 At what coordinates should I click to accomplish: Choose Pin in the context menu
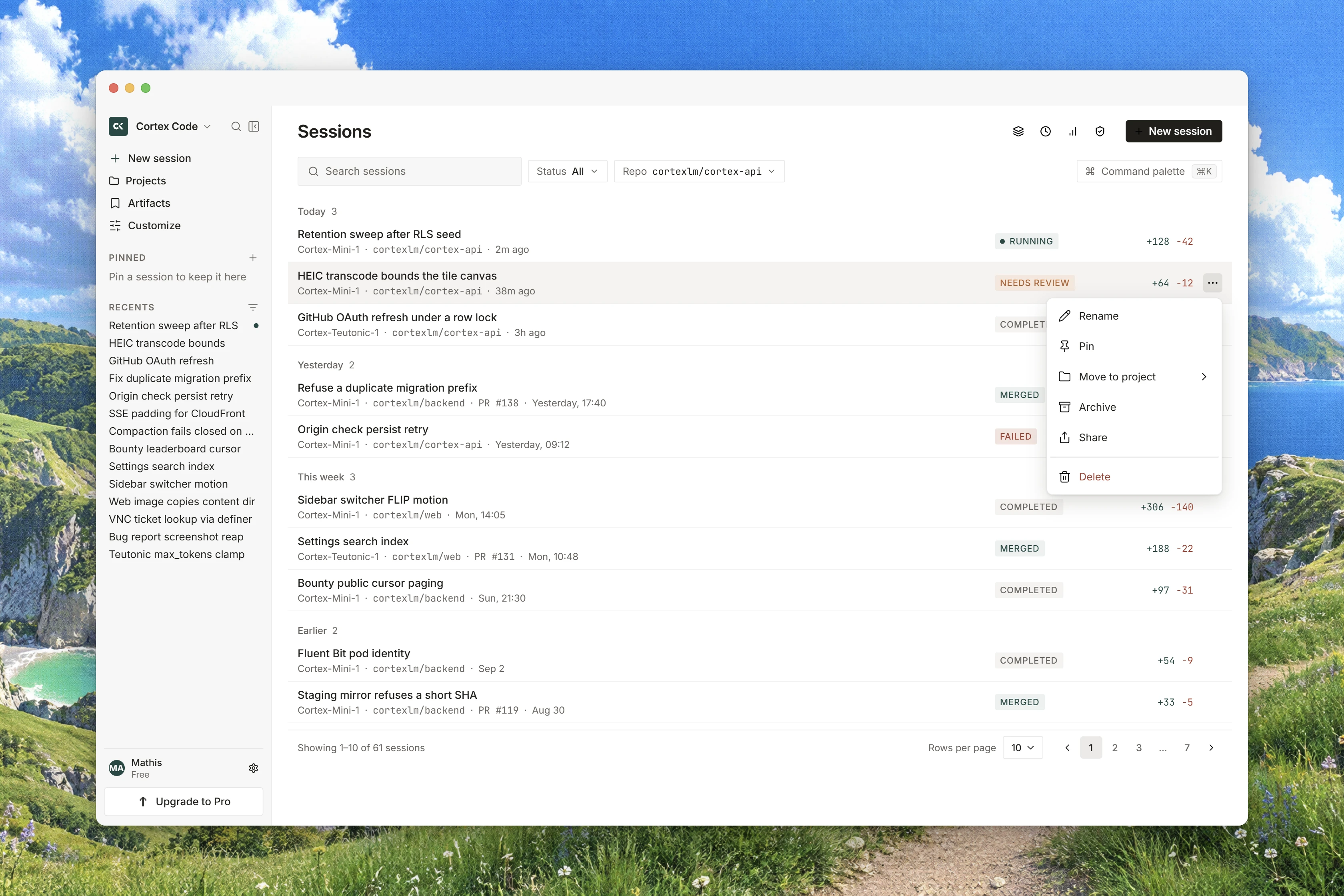point(1134,346)
